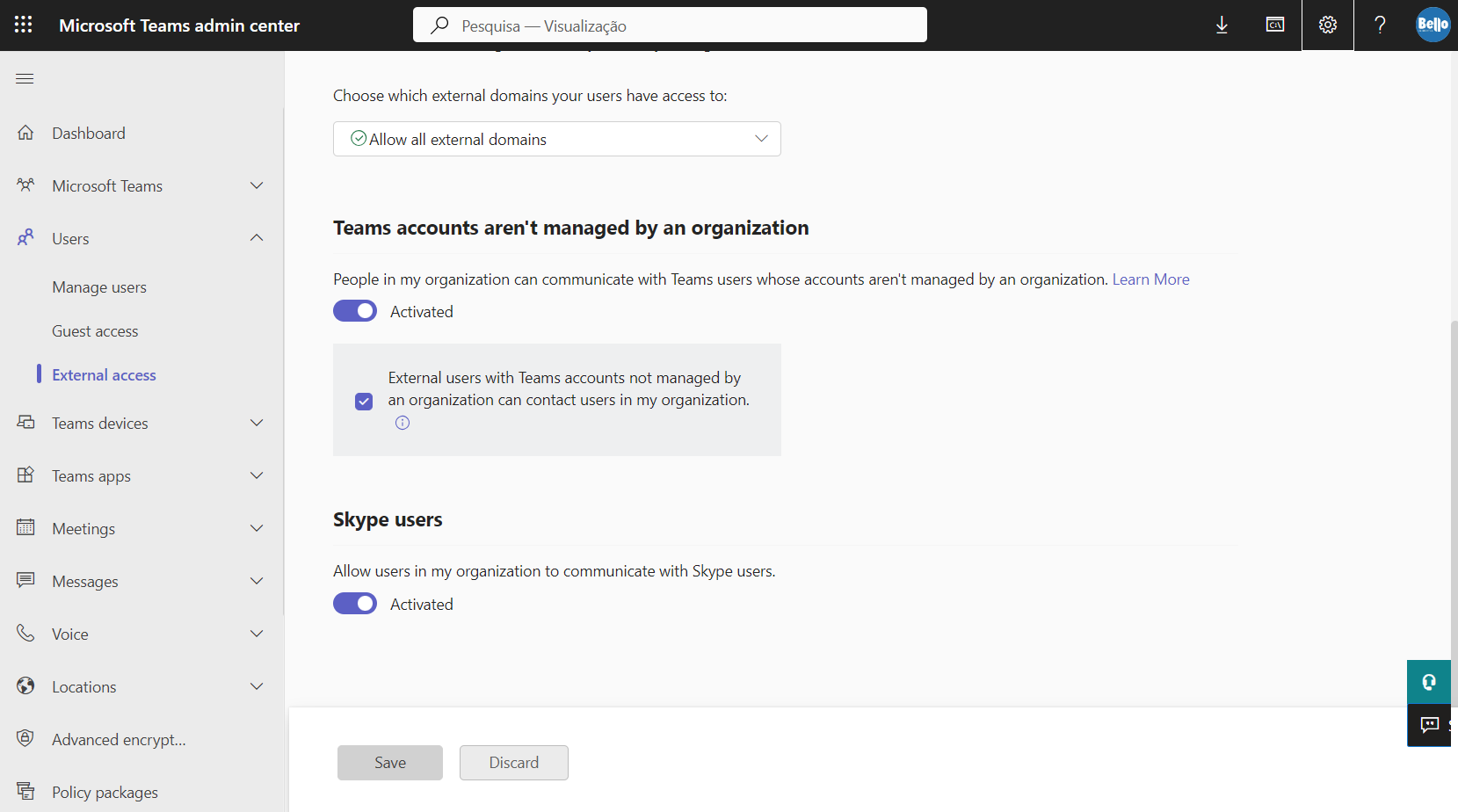Open the Bello account profile avatar
This screenshot has height=812, width=1458.
[1433, 25]
